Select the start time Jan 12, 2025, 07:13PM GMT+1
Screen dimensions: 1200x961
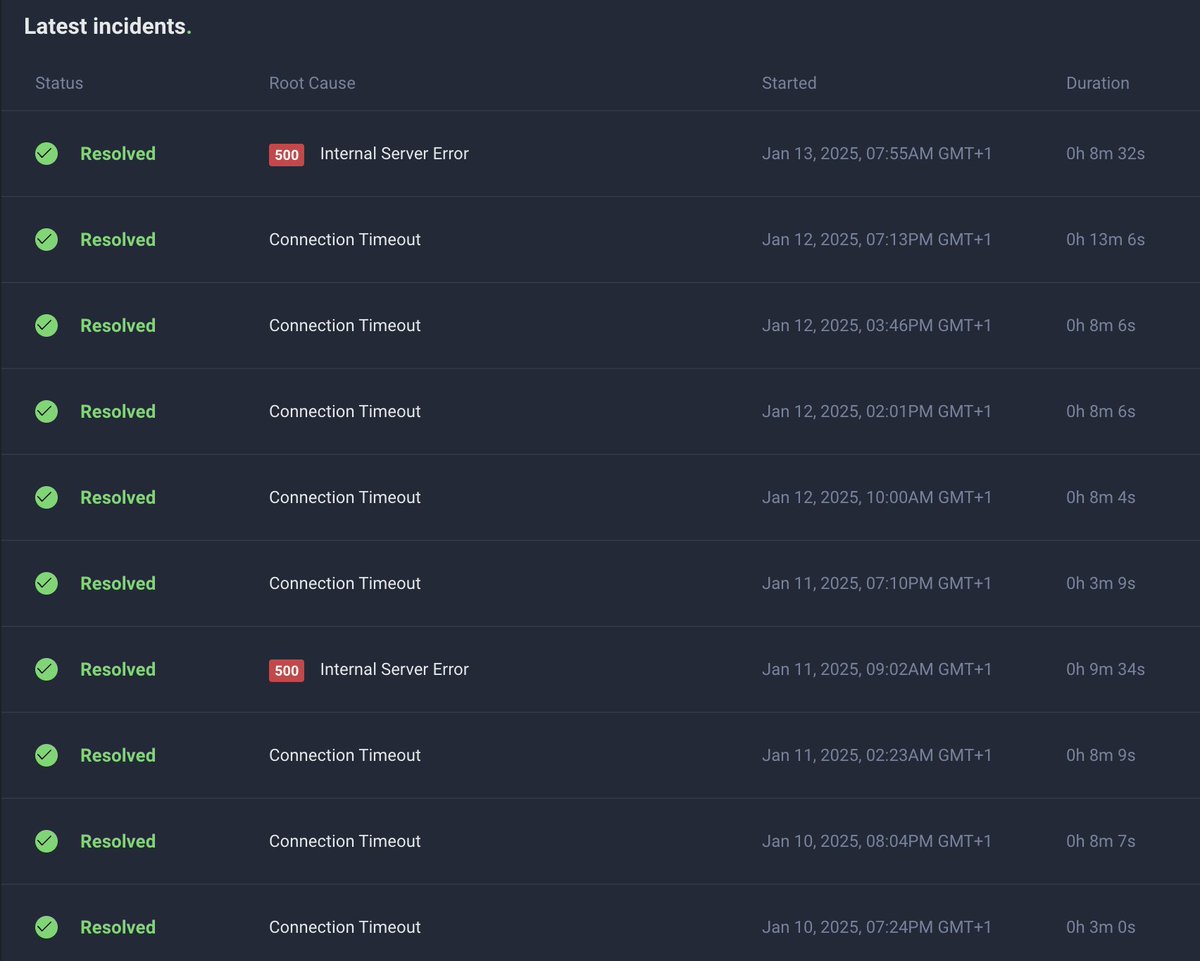click(877, 239)
